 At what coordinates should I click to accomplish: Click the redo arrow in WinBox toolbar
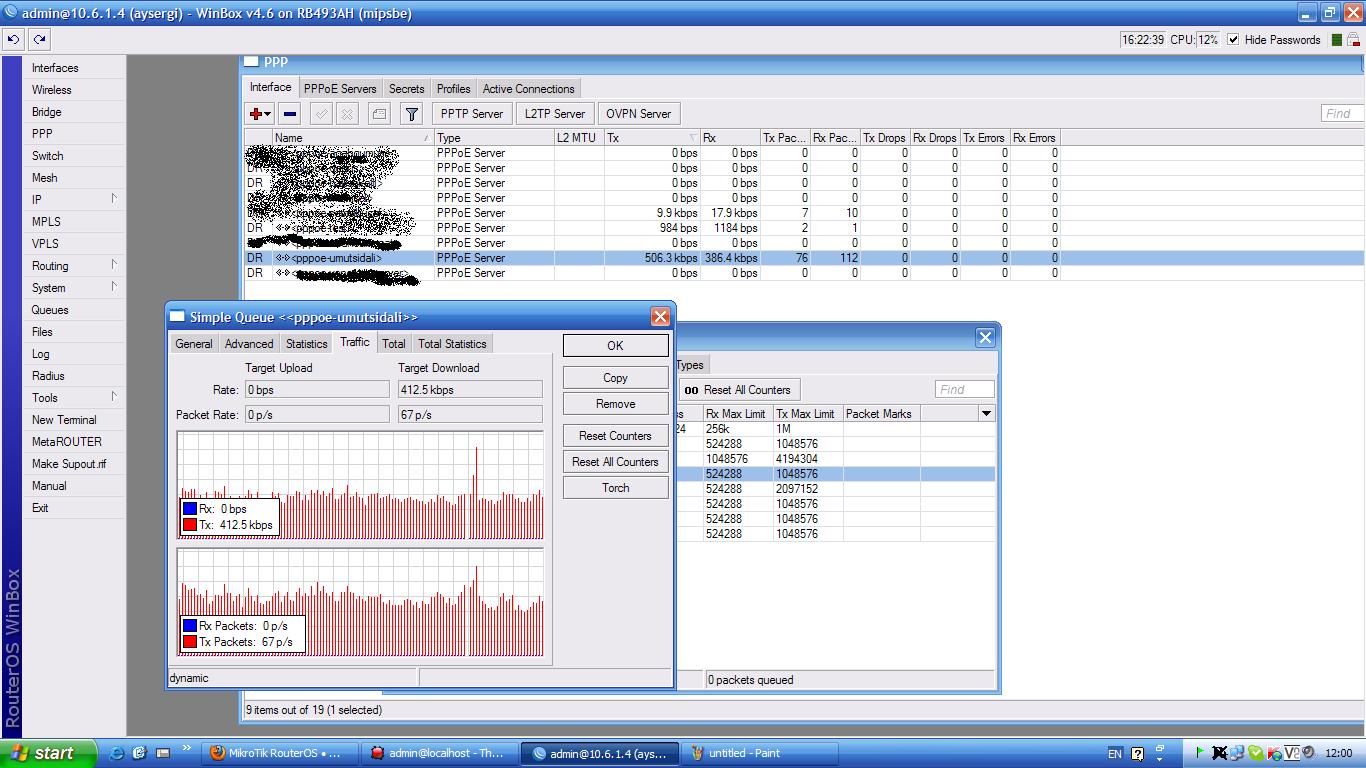point(39,40)
